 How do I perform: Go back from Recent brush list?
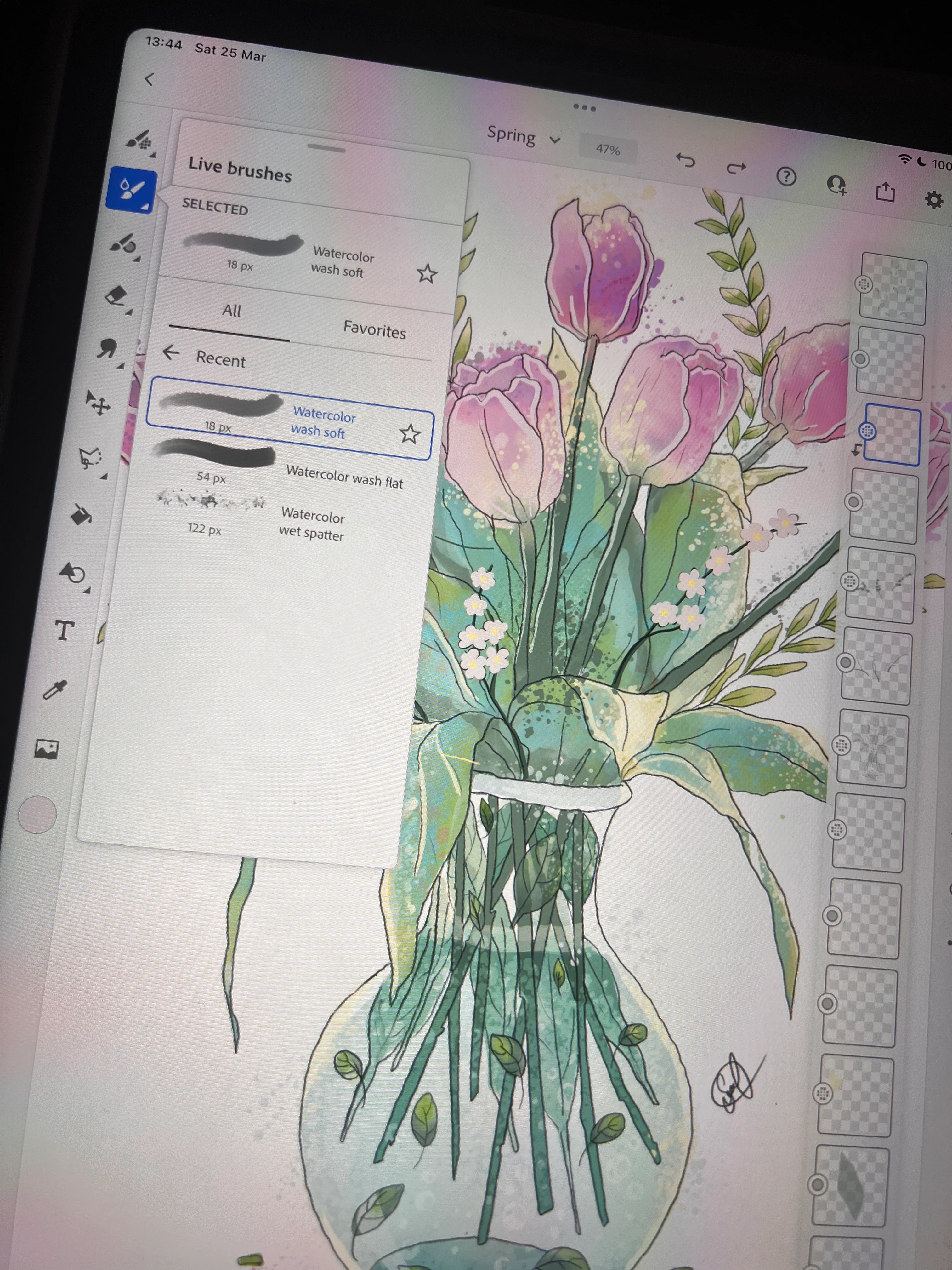170,352
